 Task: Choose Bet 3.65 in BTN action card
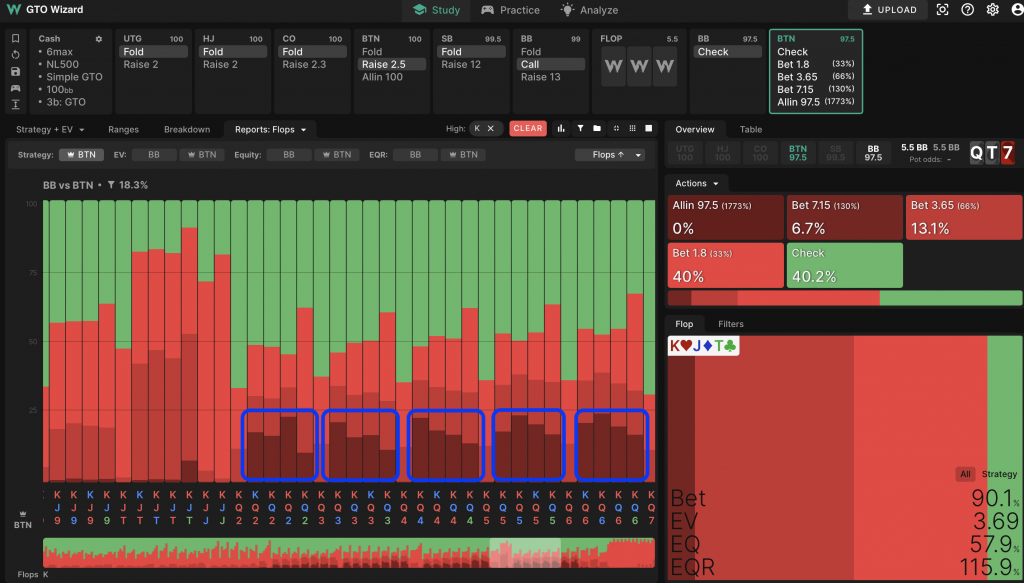tap(816, 76)
